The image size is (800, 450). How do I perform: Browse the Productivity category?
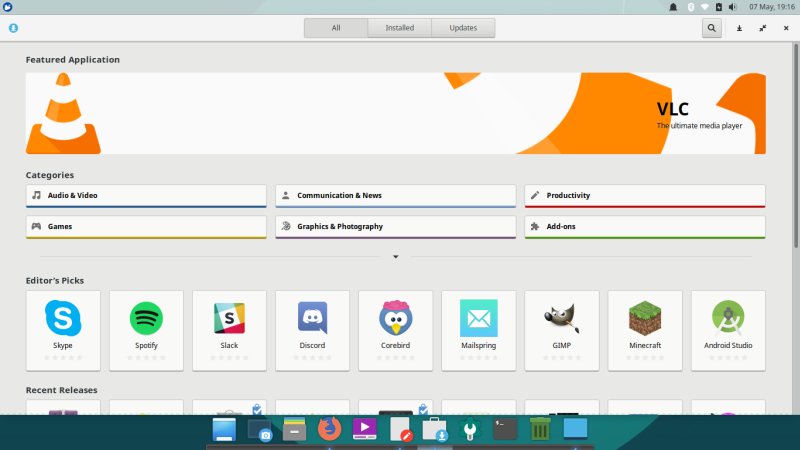coord(645,196)
